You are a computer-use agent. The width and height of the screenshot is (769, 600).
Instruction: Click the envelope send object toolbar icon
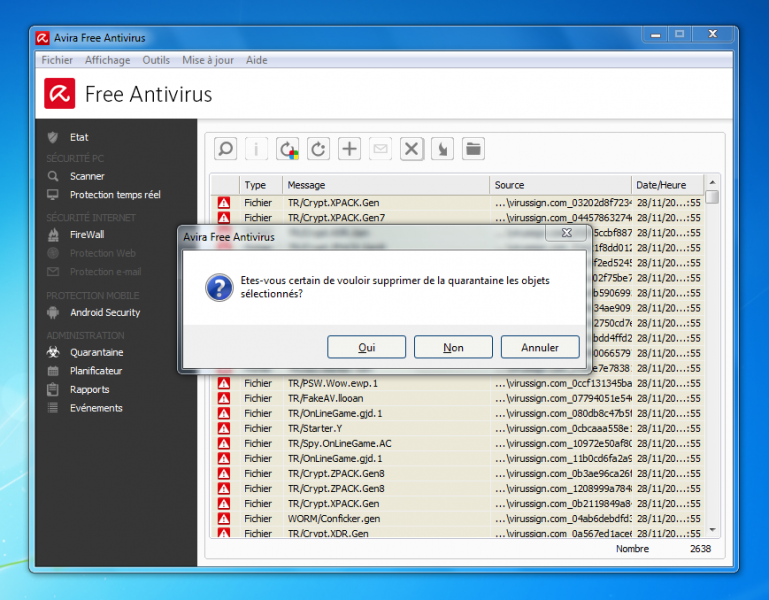[381, 149]
